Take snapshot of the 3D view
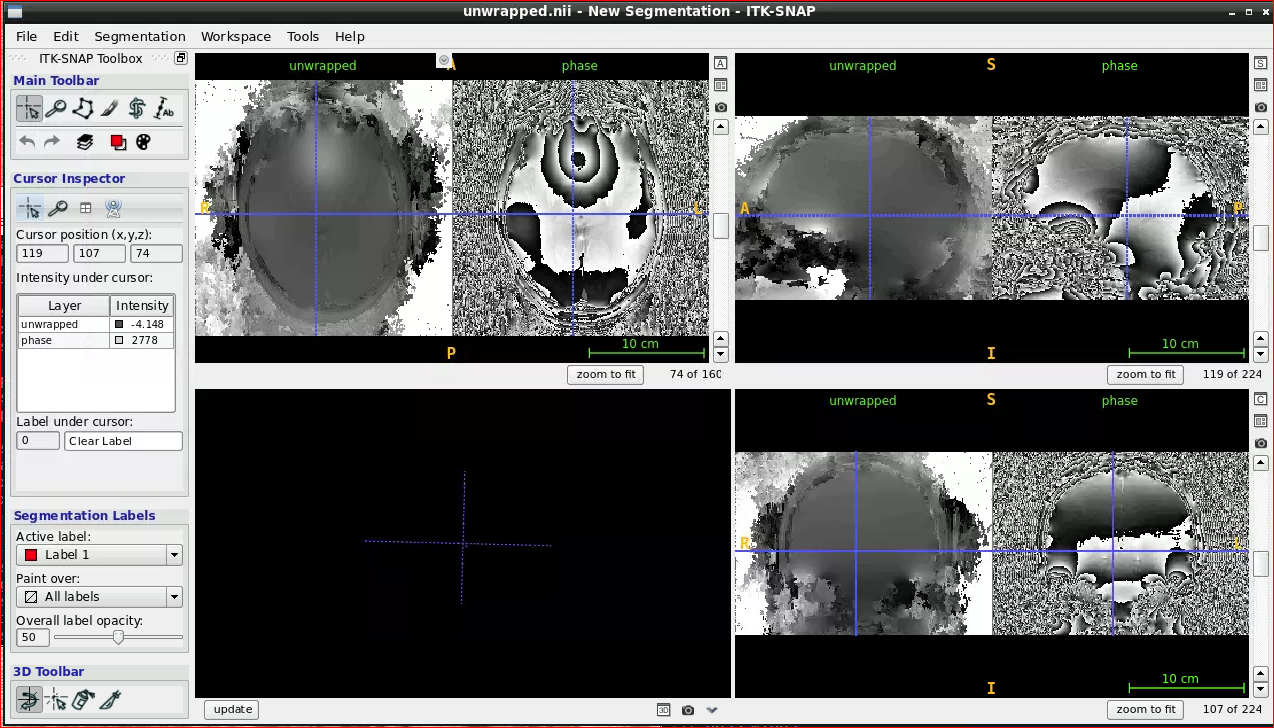Screen dimensions: 1274x728 688,710
